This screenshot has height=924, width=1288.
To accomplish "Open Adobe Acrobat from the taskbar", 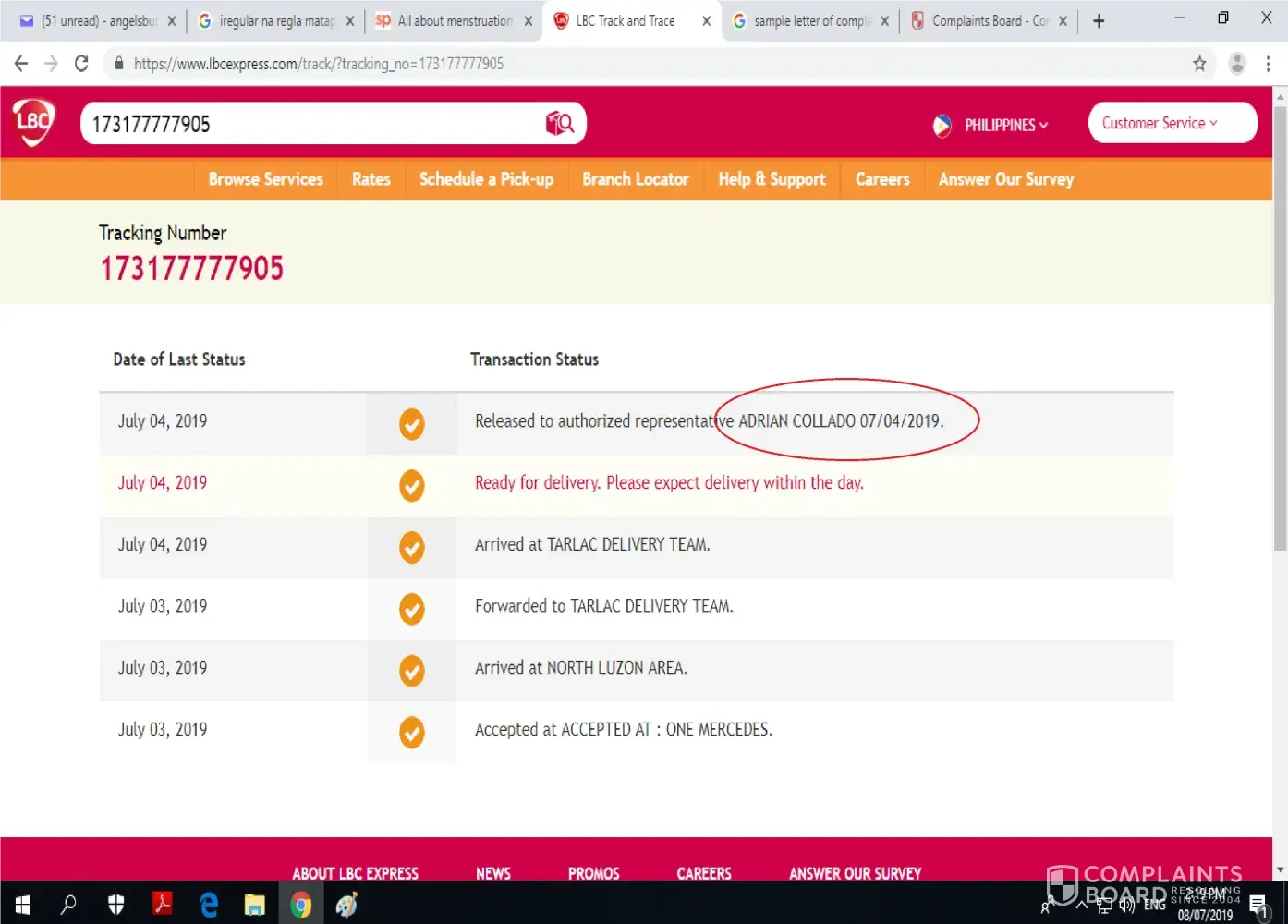I will click(163, 905).
